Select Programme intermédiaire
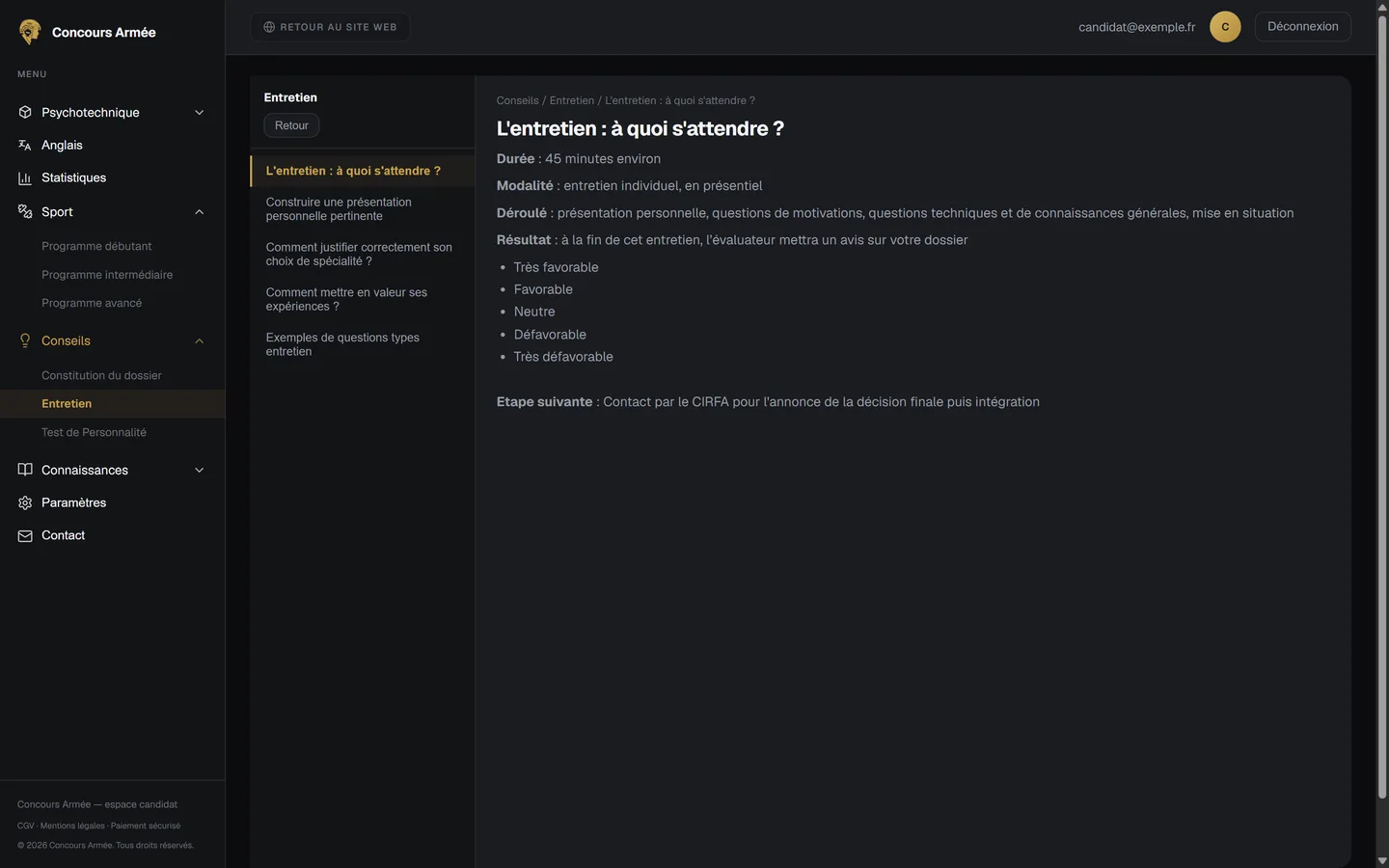1389x868 pixels. coord(107,275)
